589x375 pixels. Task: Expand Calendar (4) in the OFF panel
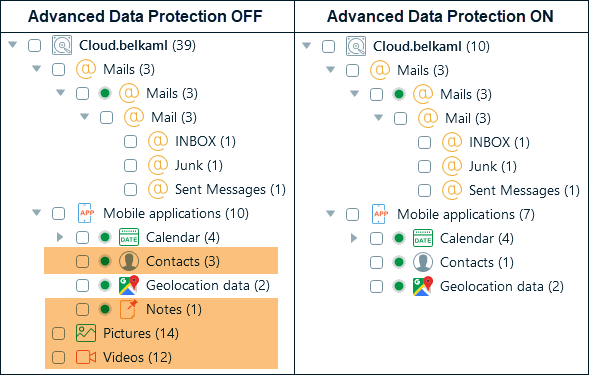[60, 237]
